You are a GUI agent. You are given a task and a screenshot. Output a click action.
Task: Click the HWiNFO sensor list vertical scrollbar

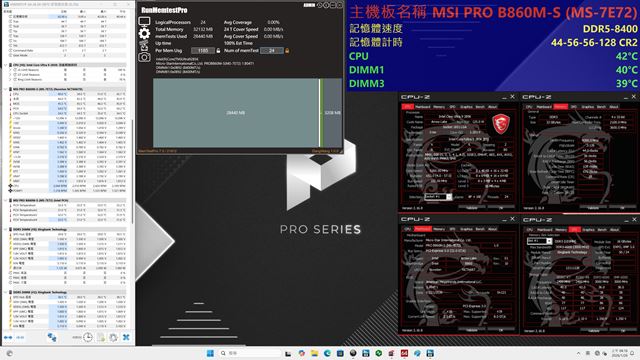tap(132, 171)
